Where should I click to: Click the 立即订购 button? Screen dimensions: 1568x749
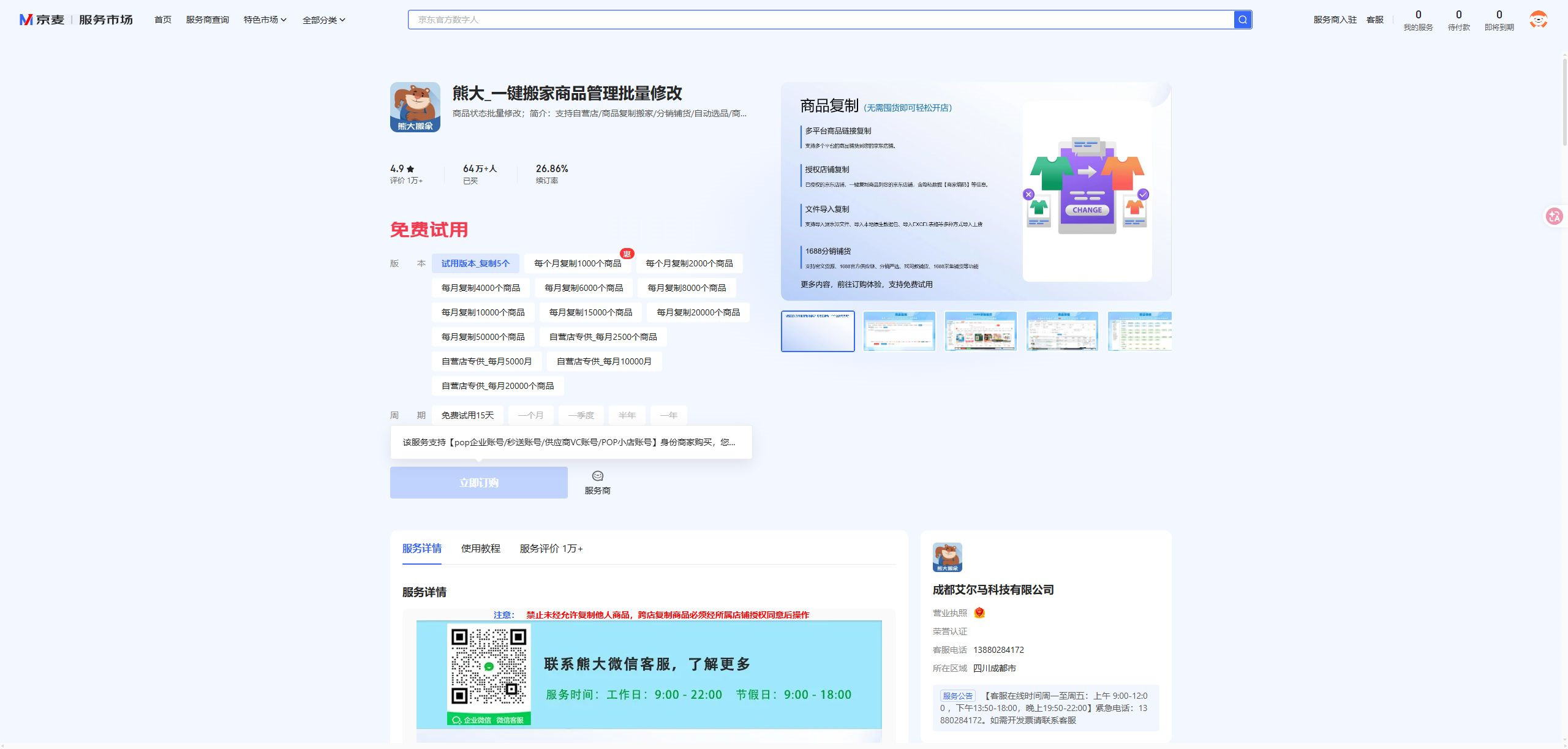pyautogui.click(x=479, y=483)
